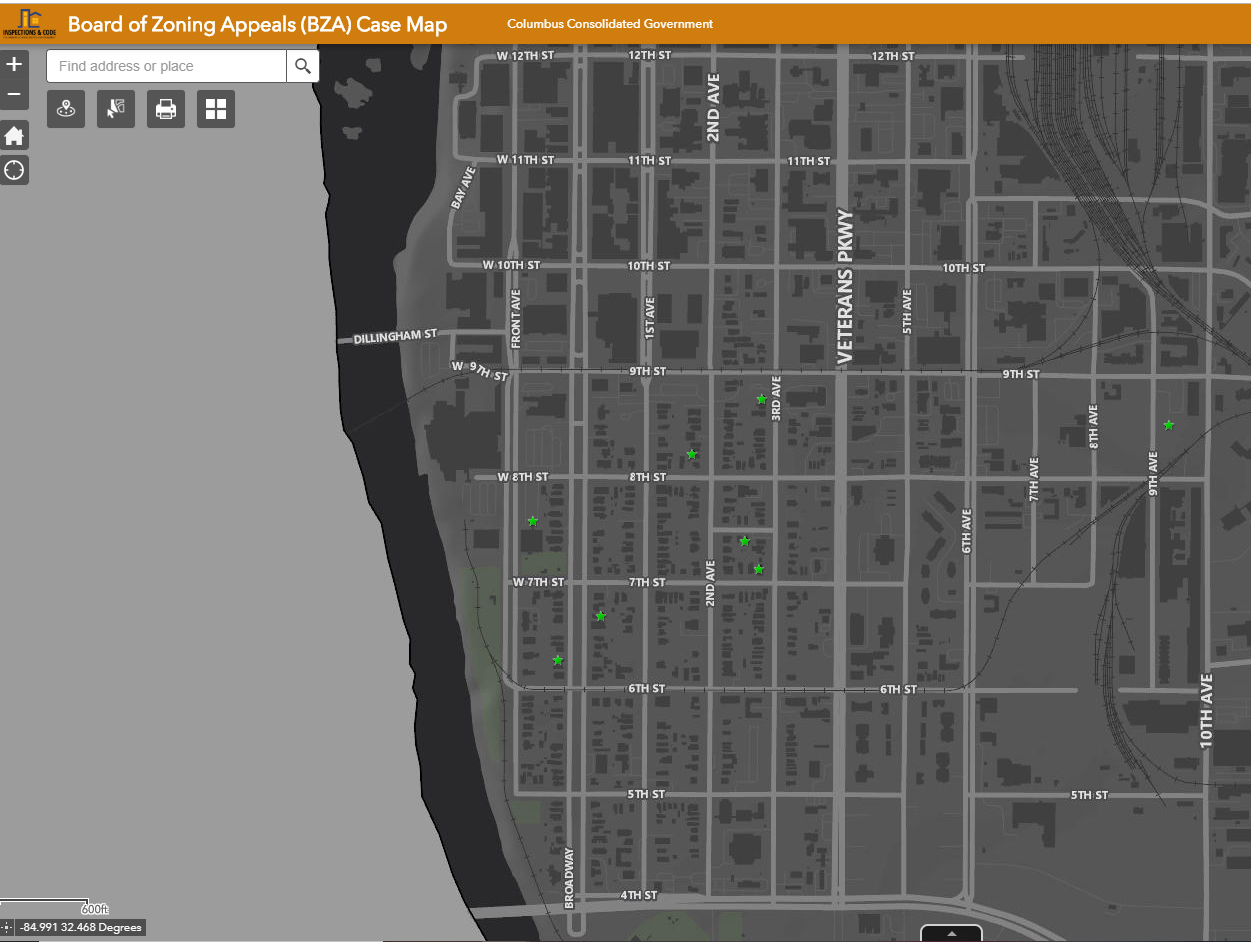The image size is (1251, 942).
Task: Click the 'Board of Zoning Appeals (BZA) Case Map' title
Action: [258, 25]
